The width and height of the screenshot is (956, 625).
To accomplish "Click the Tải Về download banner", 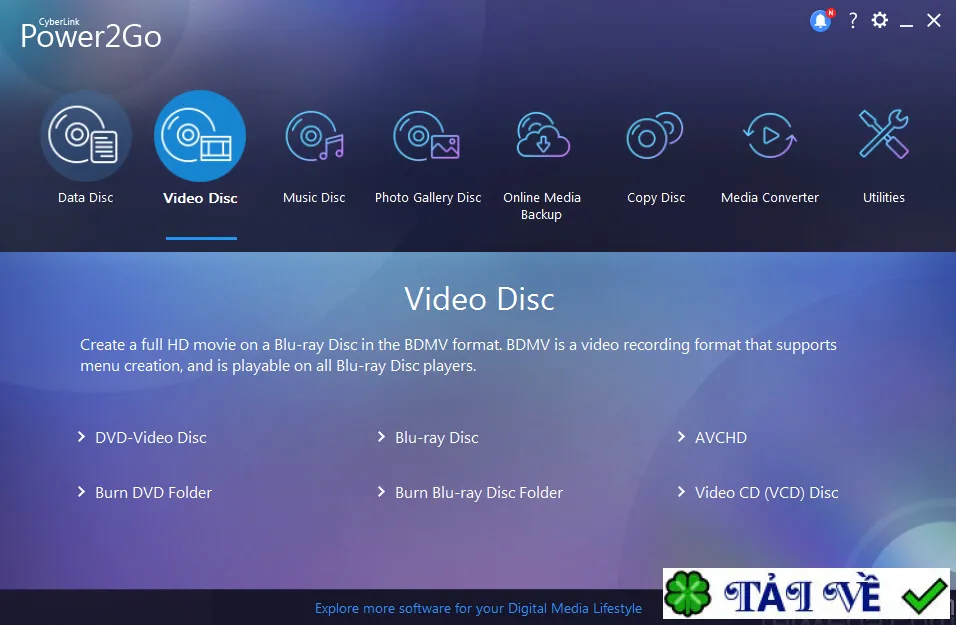I will [806, 593].
